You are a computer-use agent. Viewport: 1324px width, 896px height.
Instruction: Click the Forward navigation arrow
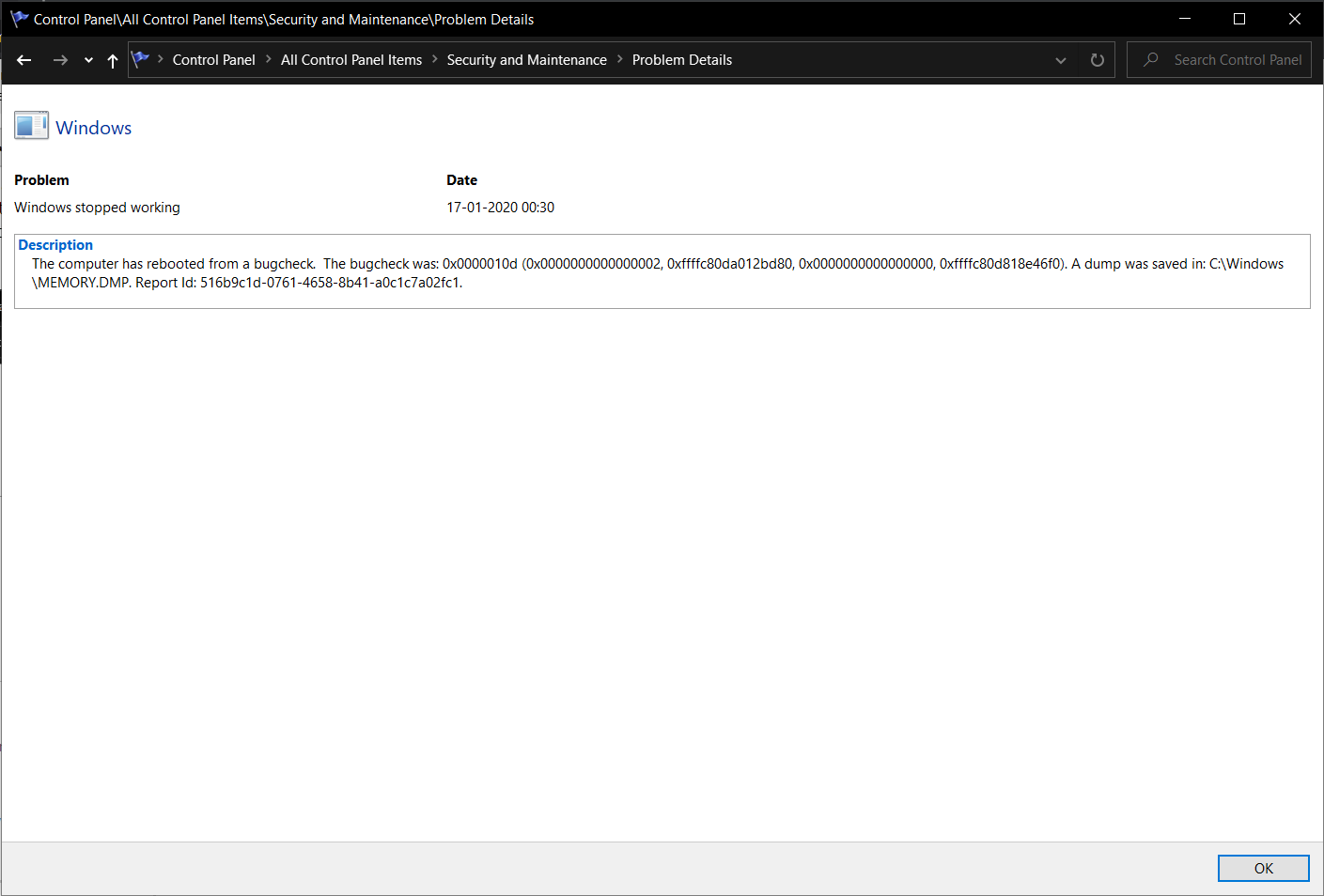click(x=60, y=60)
